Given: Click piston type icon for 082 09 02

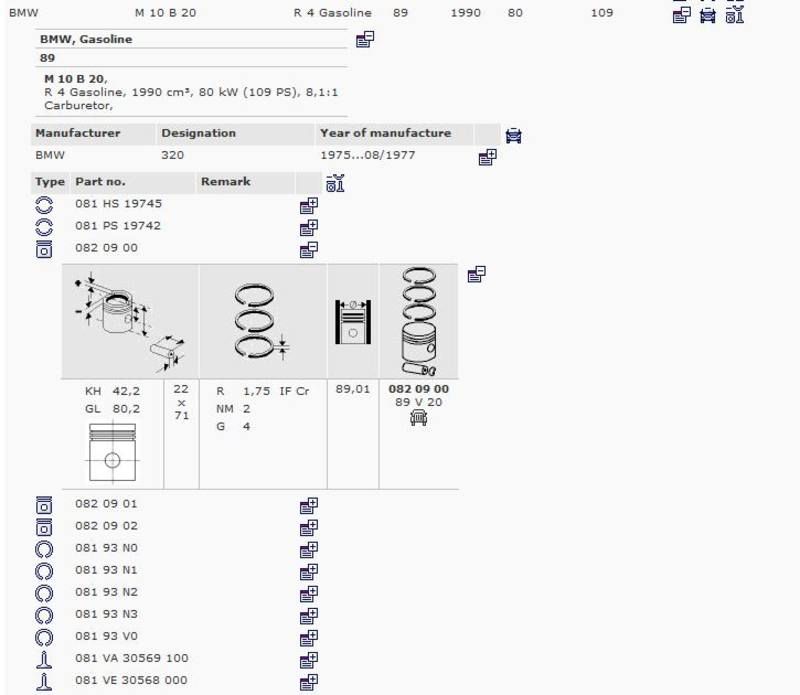Looking at the screenshot, I should [x=44, y=527].
